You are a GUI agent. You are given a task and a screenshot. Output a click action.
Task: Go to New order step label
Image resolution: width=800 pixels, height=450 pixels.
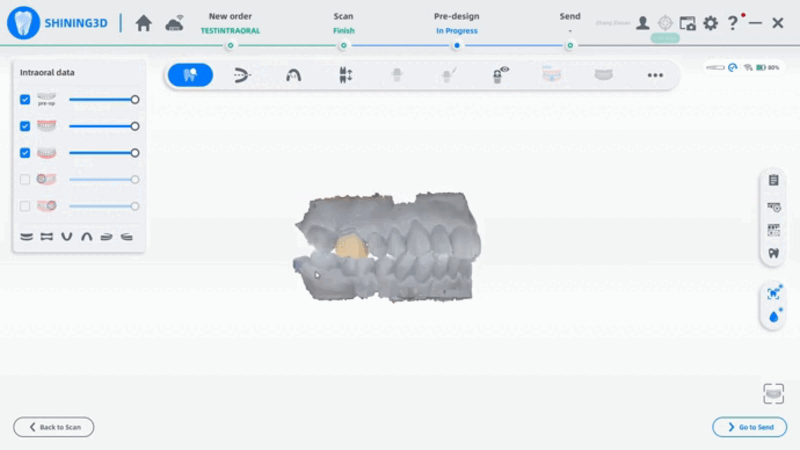pyautogui.click(x=230, y=16)
